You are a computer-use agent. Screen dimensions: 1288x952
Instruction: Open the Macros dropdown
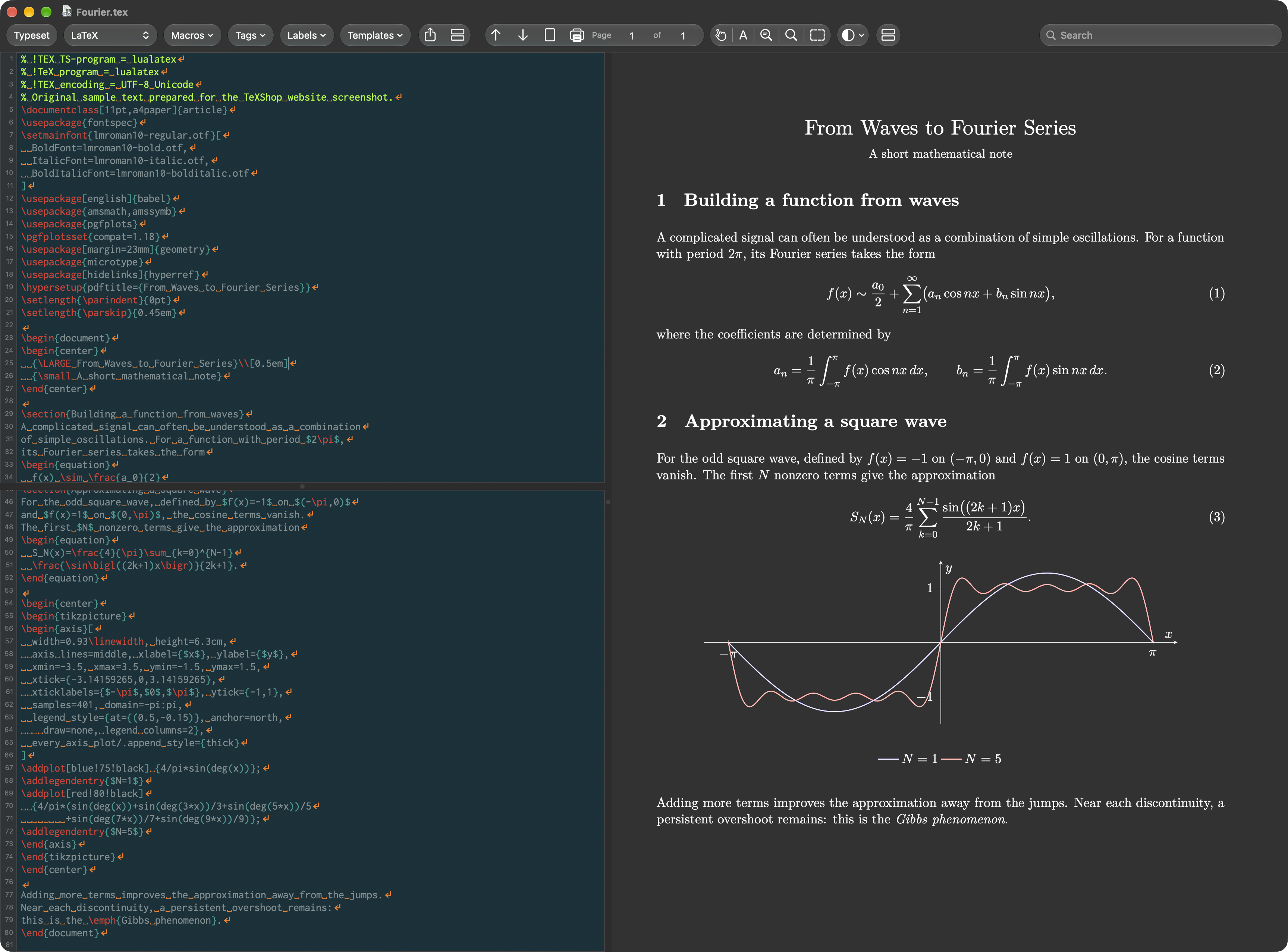192,35
